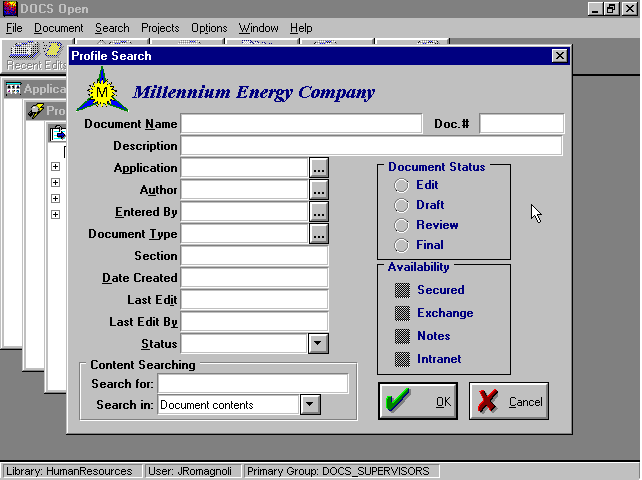Open the Application lookup ellipsis button
The image size is (642, 480).
coord(319,168)
